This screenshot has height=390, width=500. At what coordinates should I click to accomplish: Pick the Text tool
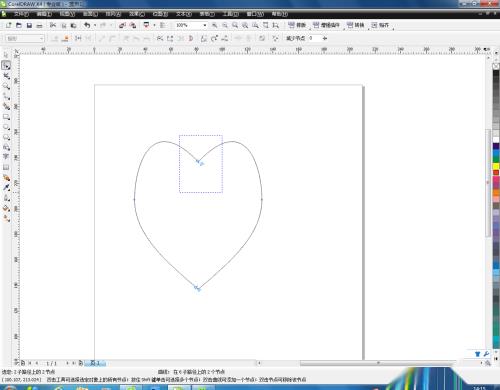pyautogui.click(x=6, y=157)
